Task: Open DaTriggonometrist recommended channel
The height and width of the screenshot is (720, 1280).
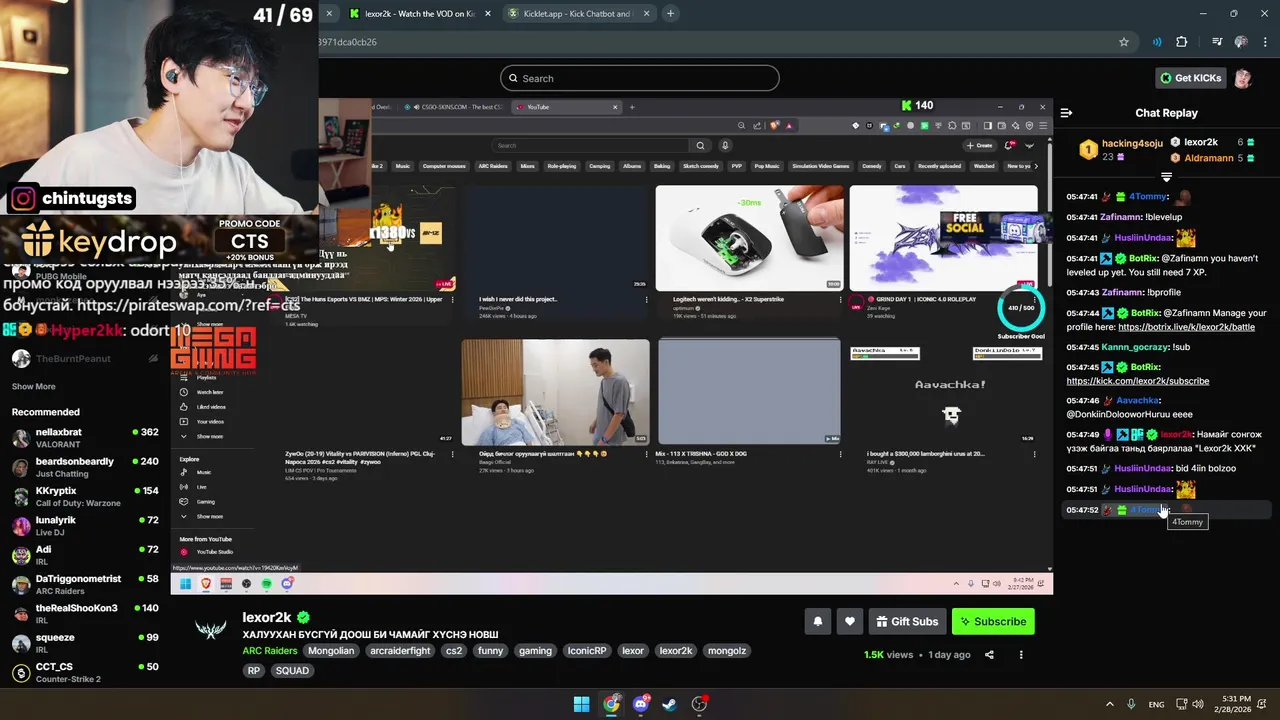Action: (x=85, y=584)
